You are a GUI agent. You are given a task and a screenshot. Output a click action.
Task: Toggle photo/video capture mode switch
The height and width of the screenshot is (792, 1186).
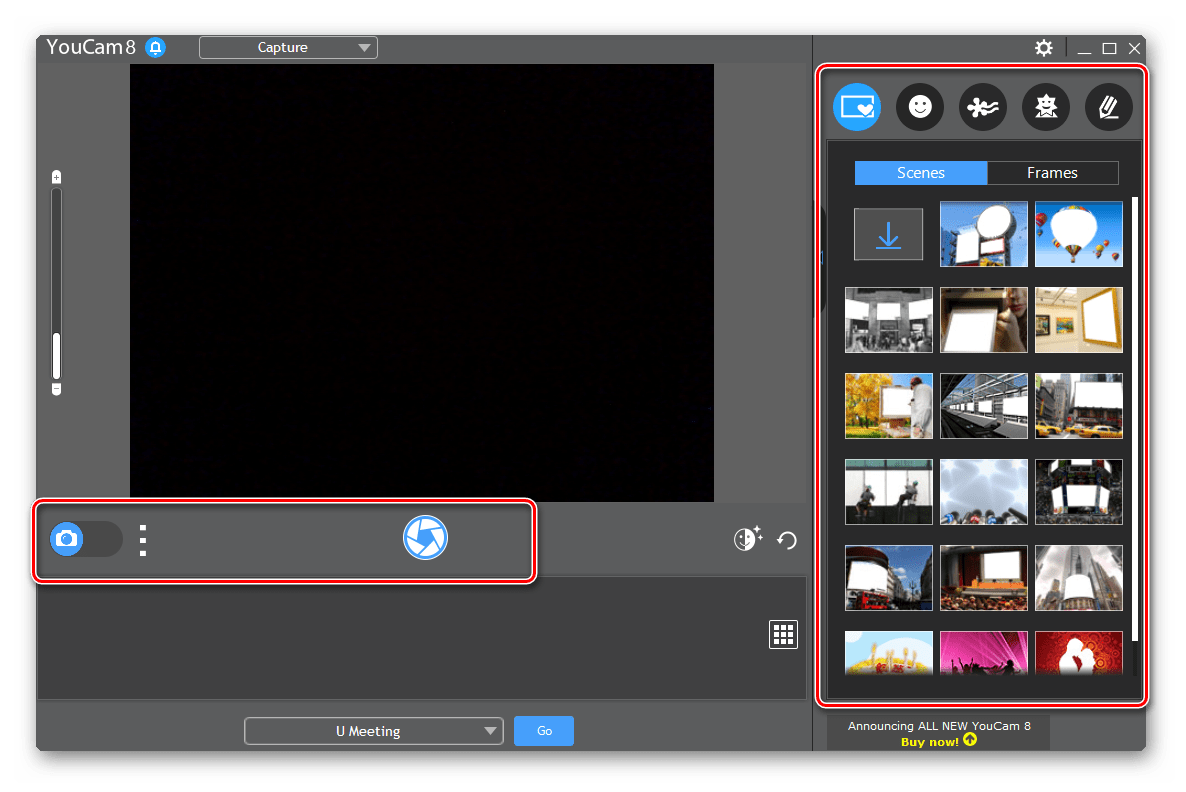pyautogui.click(x=85, y=539)
